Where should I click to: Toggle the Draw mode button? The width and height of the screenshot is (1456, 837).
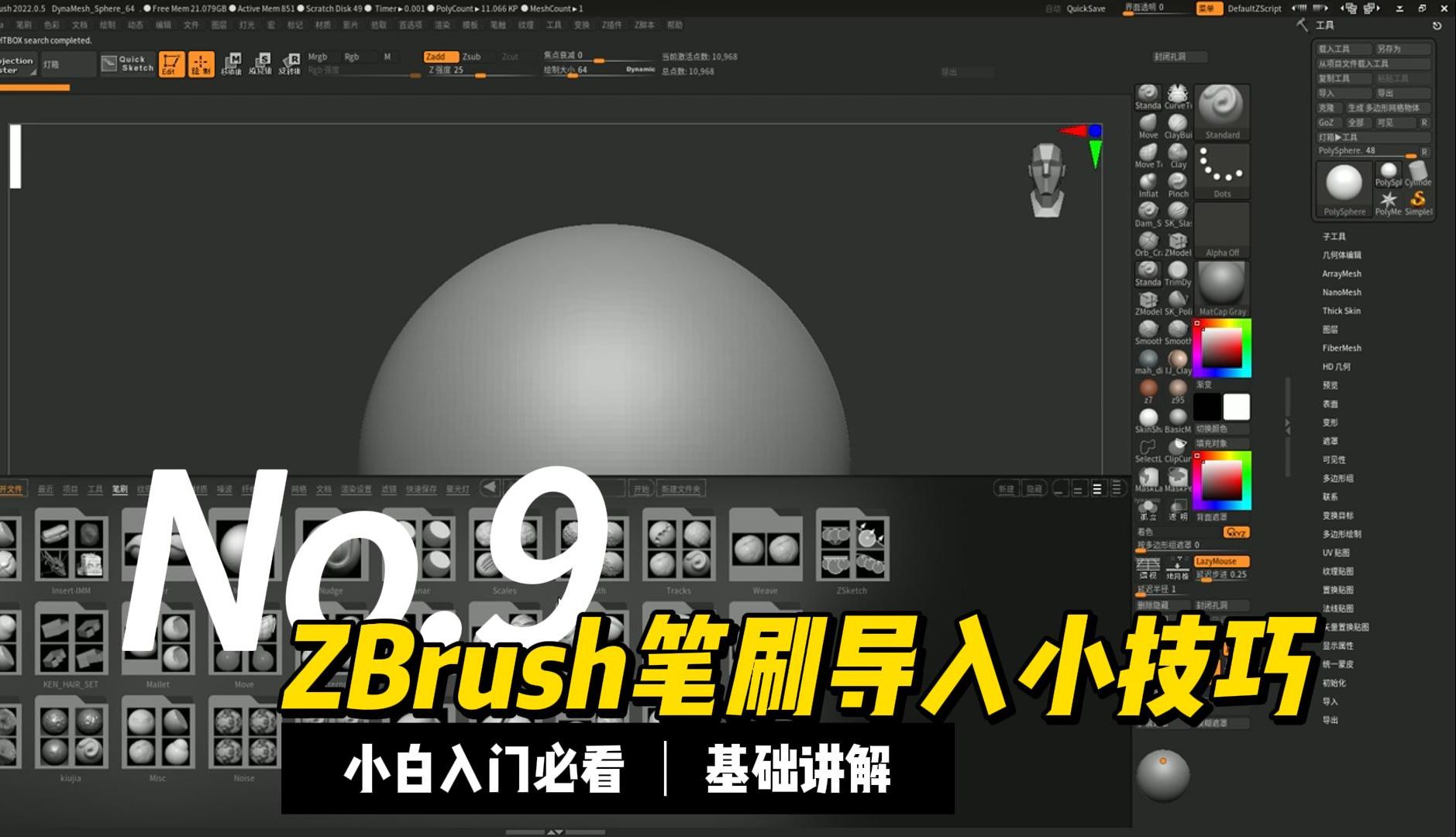tap(201, 64)
